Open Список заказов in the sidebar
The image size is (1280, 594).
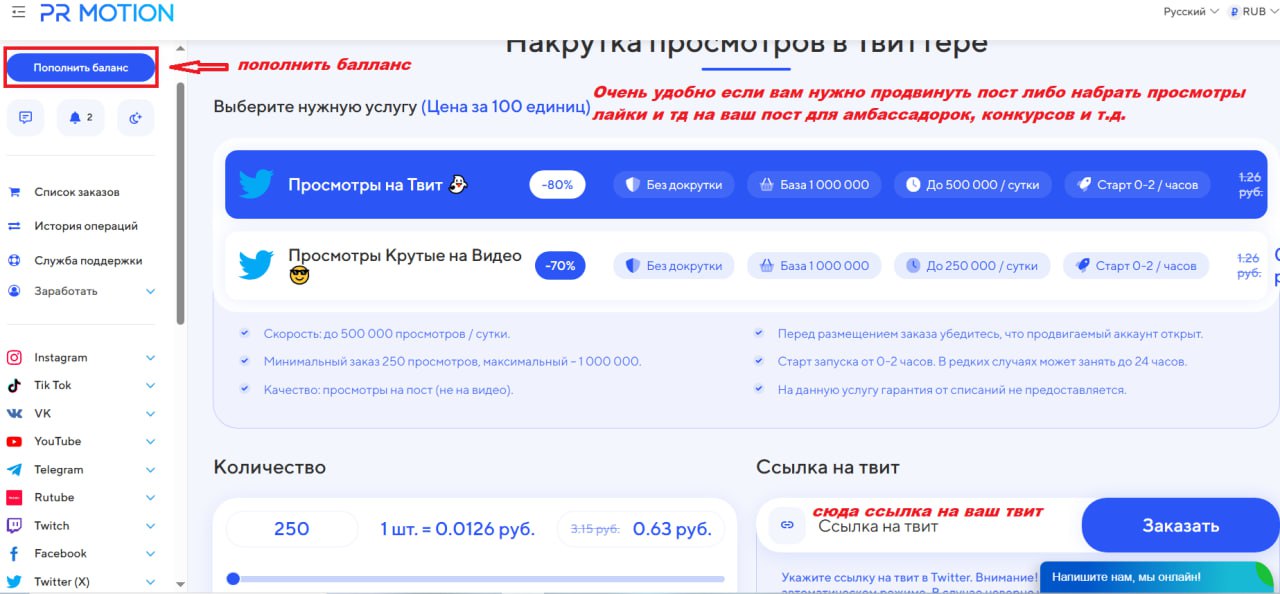(77, 192)
